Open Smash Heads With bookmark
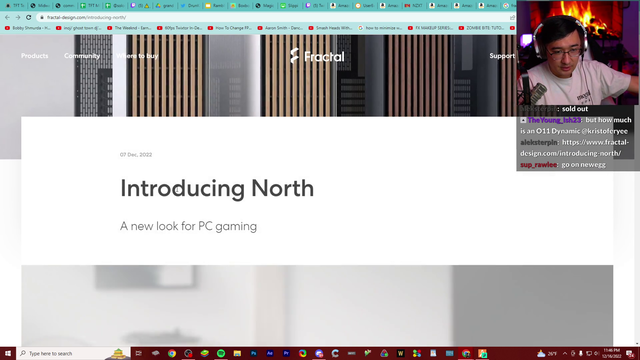 pyautogui.click(x=330, y=28)
